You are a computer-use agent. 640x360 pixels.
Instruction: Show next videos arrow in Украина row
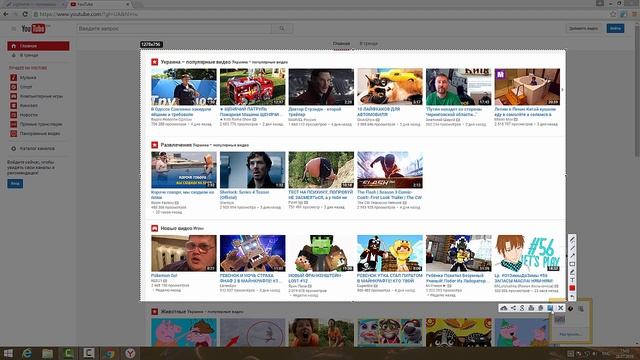click(x=562, y=89)
